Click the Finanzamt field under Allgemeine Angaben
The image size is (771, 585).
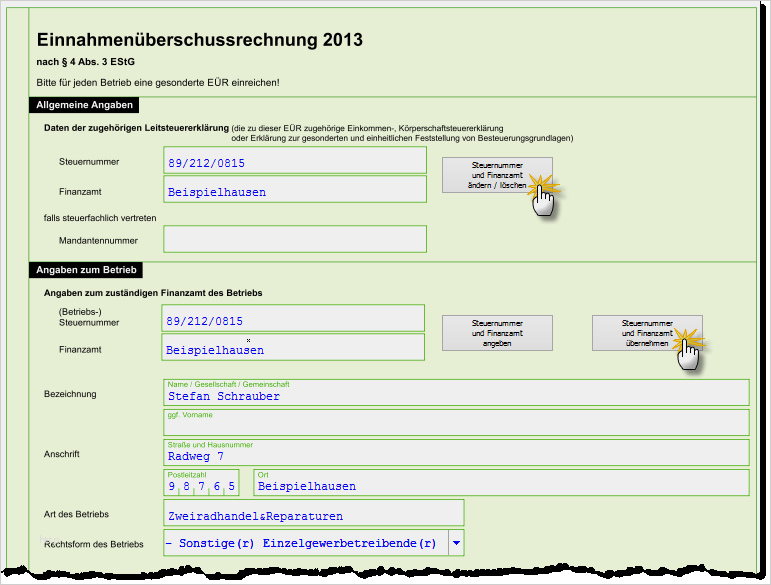[295, 189]
